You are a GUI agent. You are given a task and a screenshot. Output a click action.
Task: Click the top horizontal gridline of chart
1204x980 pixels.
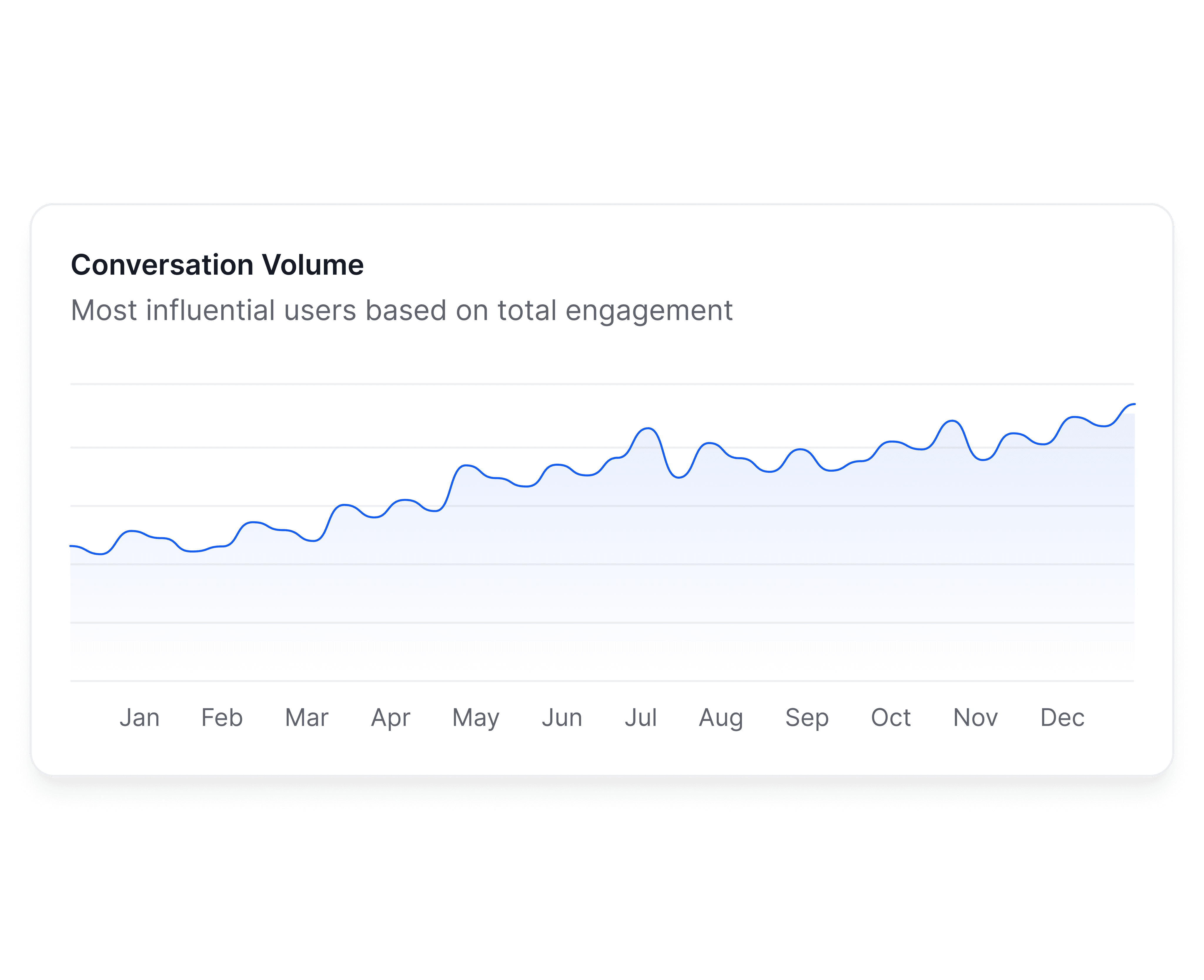pos(602,384)
